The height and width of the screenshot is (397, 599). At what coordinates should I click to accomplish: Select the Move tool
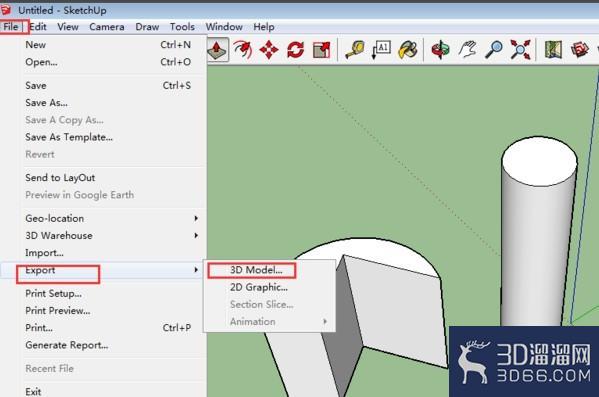click(269, 50)
